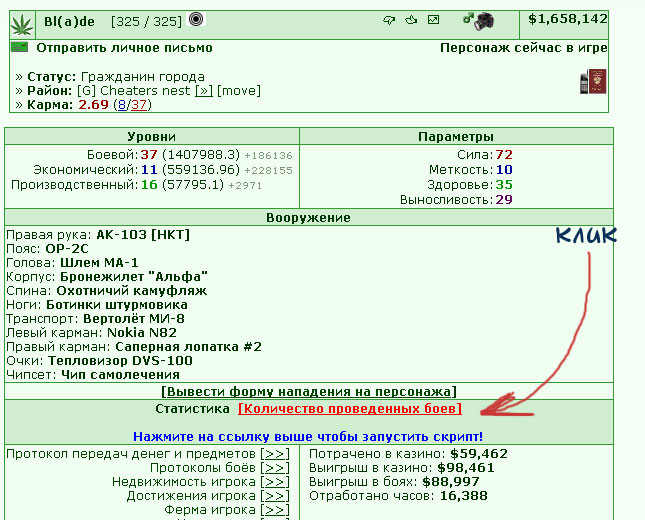This screenshot has height=520, width=645.
Task: Click combat level value 37
Action: coord(149,155)
